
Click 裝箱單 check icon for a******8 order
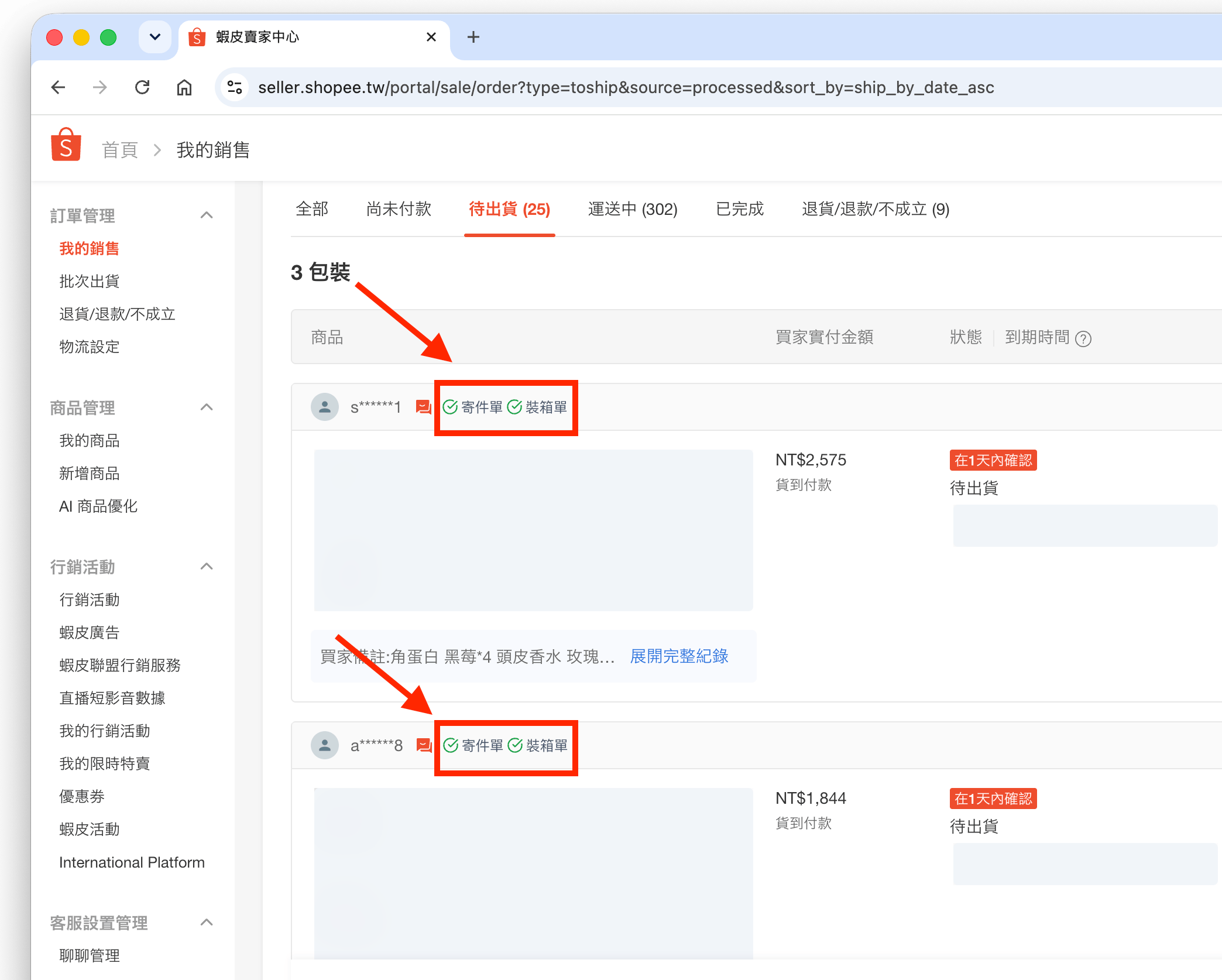coord(515,745)
